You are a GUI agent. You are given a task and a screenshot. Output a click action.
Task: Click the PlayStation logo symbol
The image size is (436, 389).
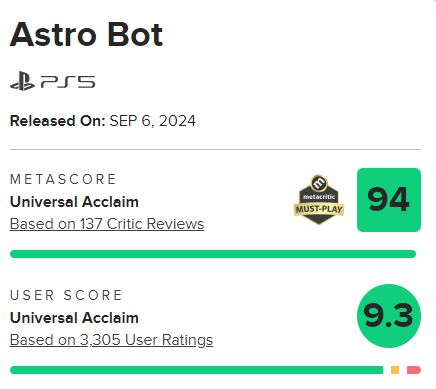click(22, 81)
